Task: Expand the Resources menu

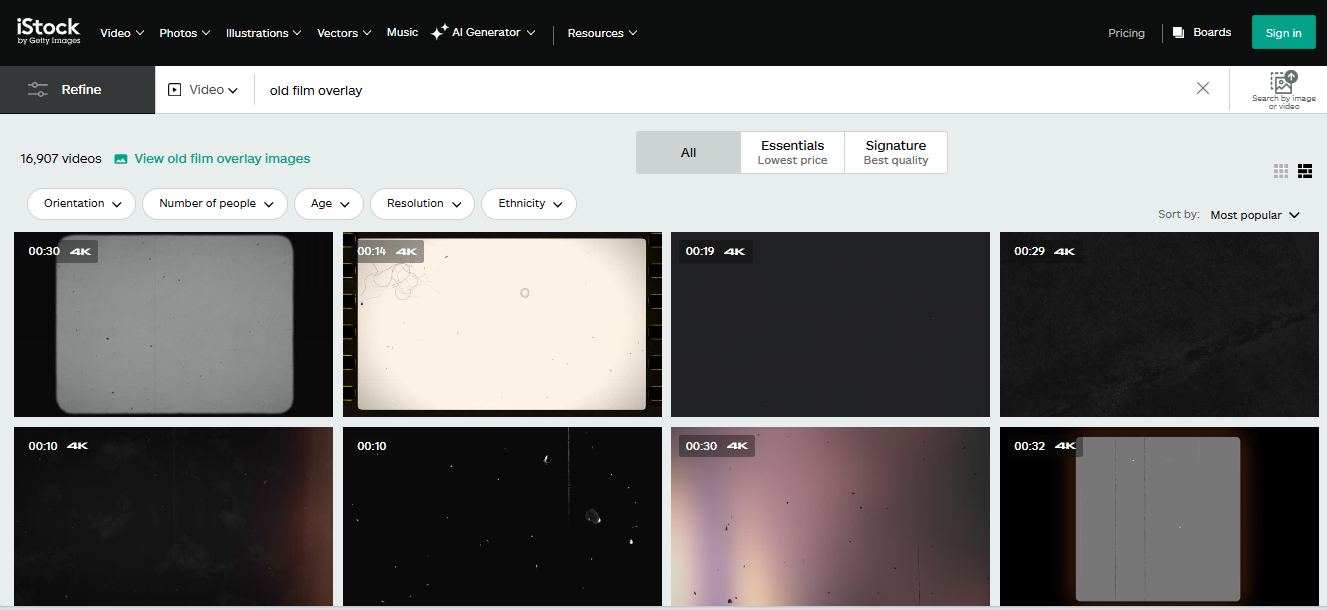Action: [x=602, y=33]
